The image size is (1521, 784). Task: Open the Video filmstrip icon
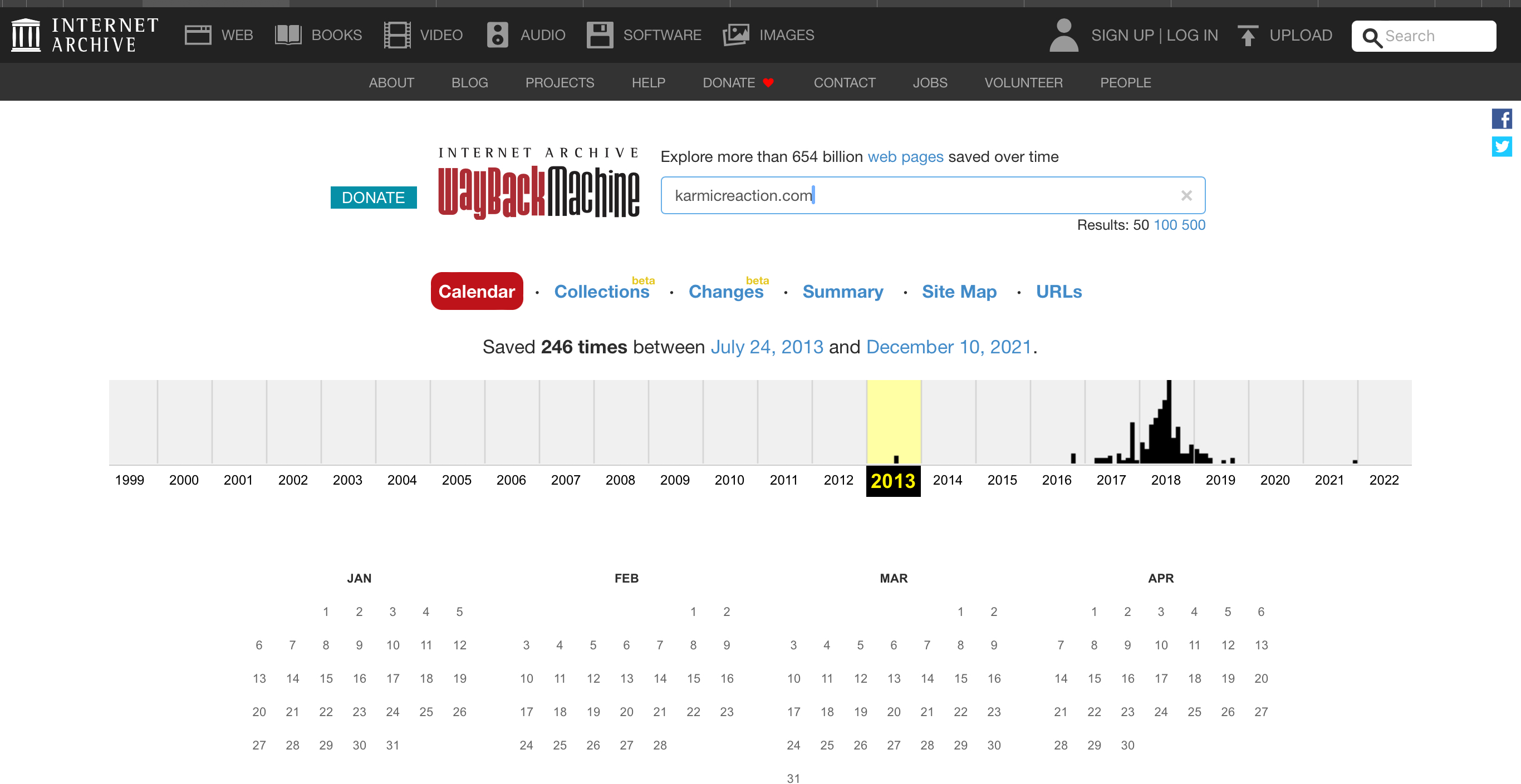398,35
